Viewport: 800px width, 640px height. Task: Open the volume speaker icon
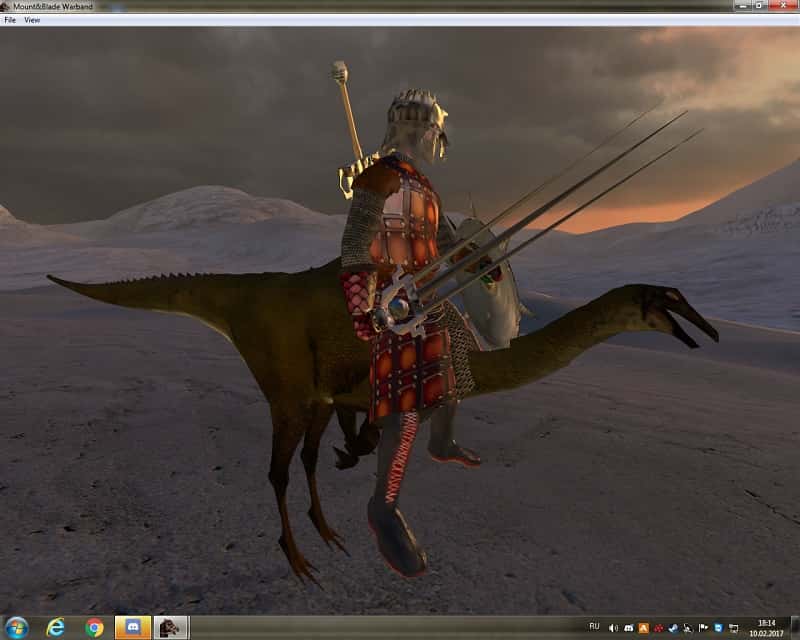tap(612, 627)
